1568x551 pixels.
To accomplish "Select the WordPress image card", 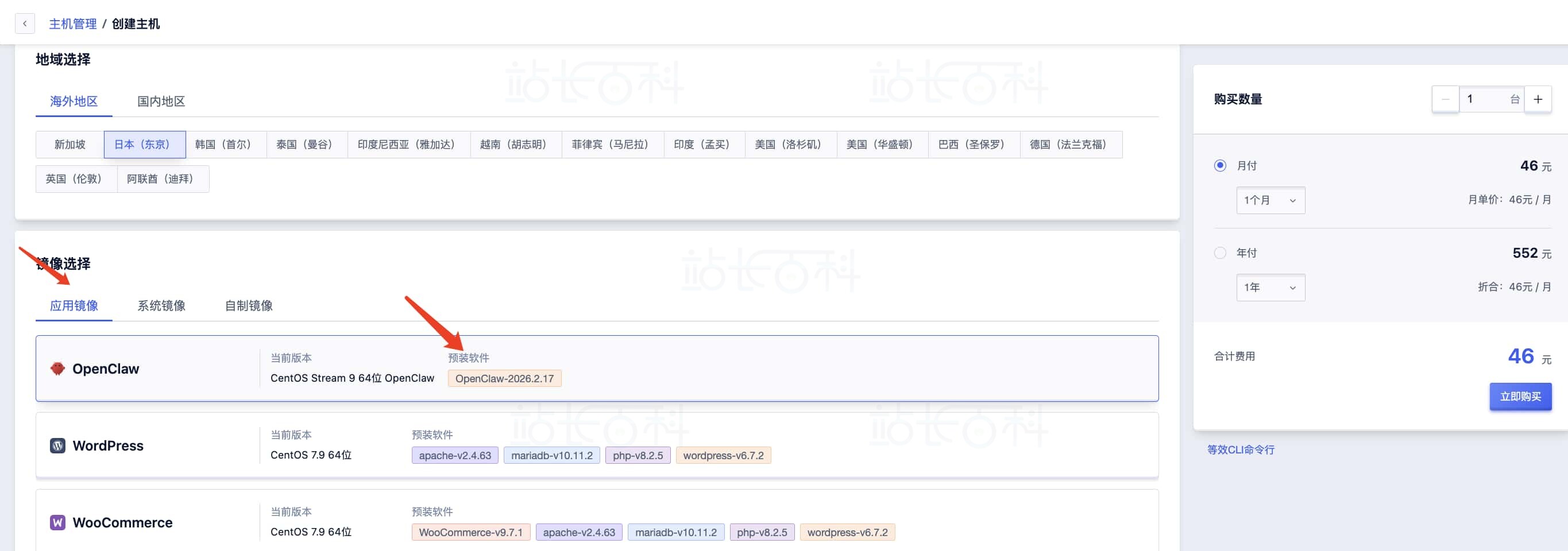I will [x=597, y=446].
